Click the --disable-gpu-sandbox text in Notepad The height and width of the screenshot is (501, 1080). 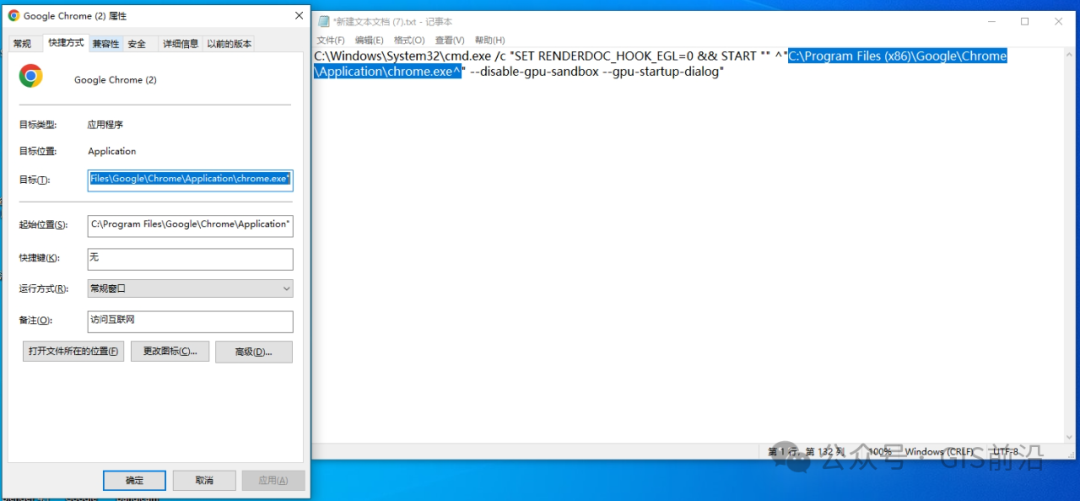(x=534, y=72)
